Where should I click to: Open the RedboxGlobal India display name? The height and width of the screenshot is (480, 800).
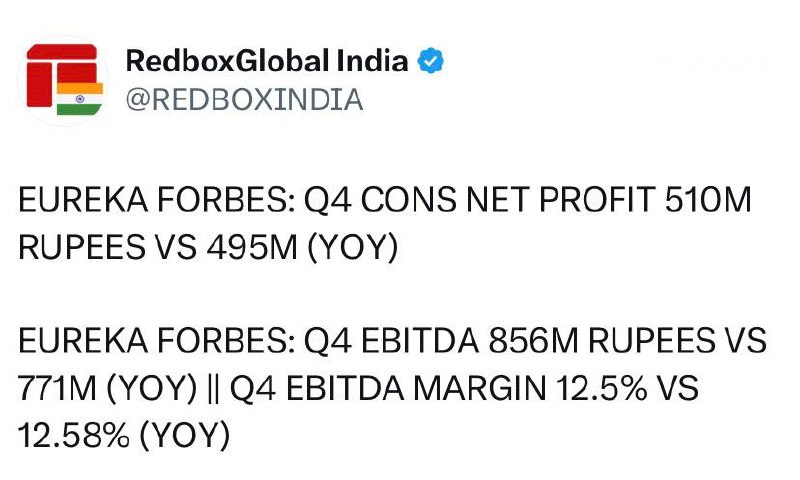tap(267, 61)
